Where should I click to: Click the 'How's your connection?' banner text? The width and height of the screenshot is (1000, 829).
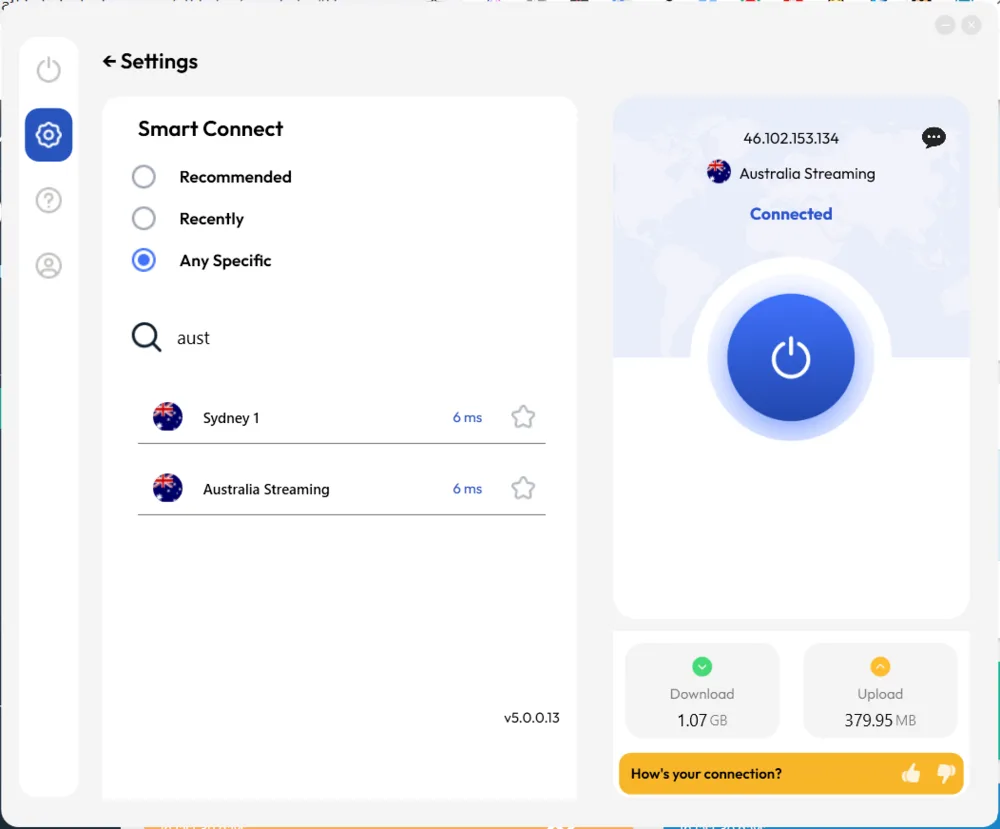[x=706, y=774]
